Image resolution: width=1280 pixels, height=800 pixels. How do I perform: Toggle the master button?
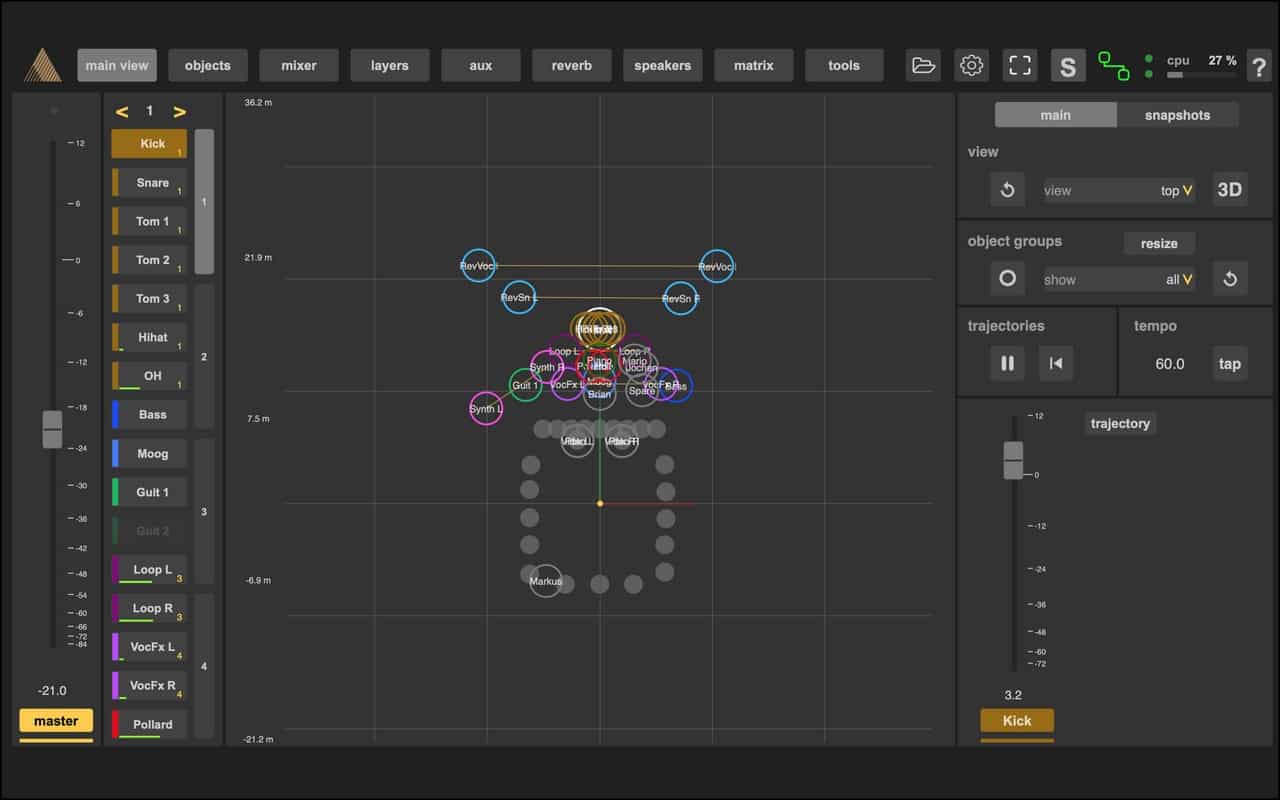pyautogui.click(x=56, y=721)
